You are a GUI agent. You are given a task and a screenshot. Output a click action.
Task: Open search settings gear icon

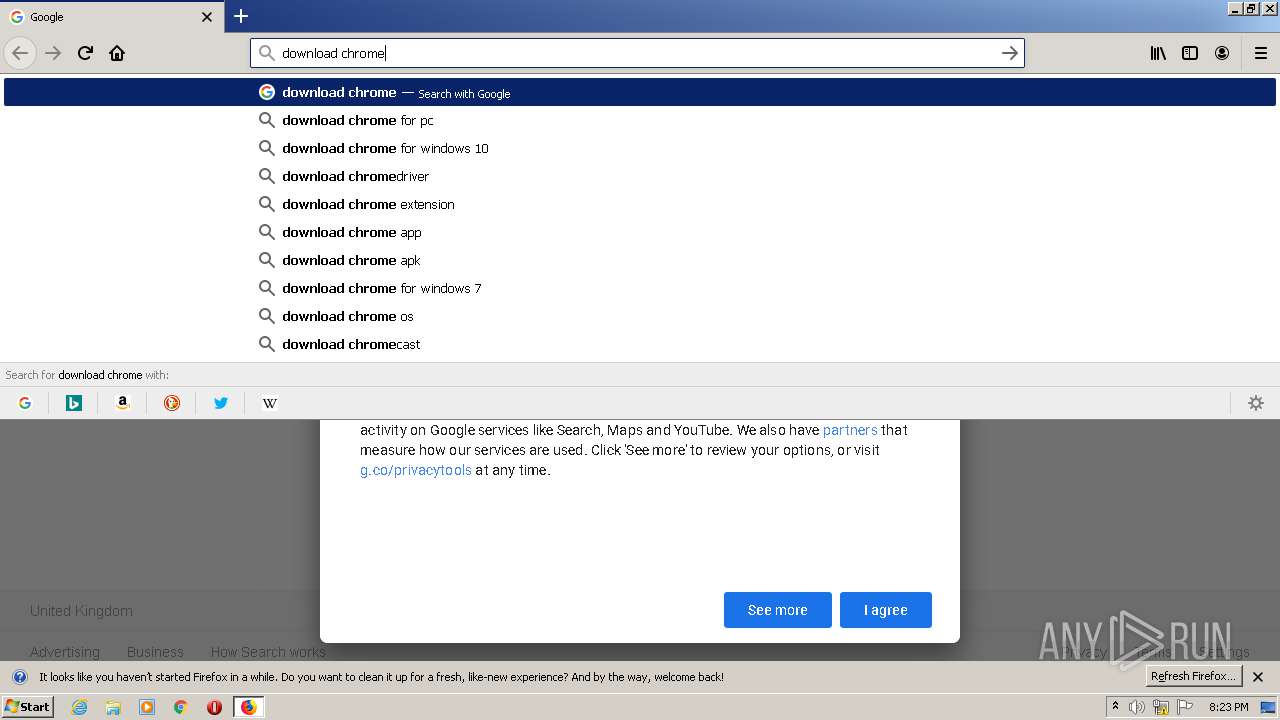[x=1256, y=403]
